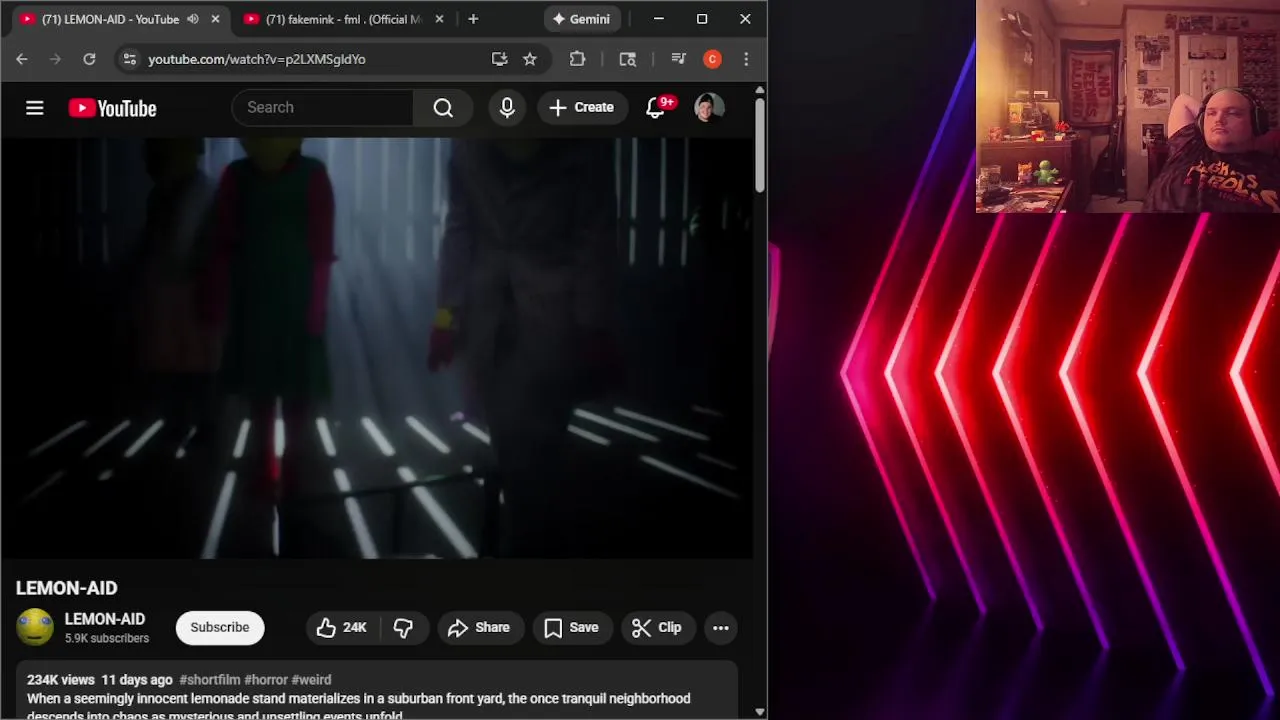
Task: Switch to the fakemink fml tab
Action: click(x=334, y=19)
